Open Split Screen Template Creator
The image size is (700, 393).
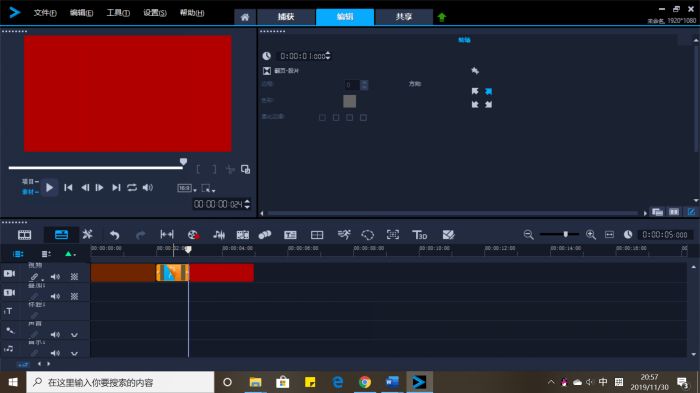click(448, 235)
